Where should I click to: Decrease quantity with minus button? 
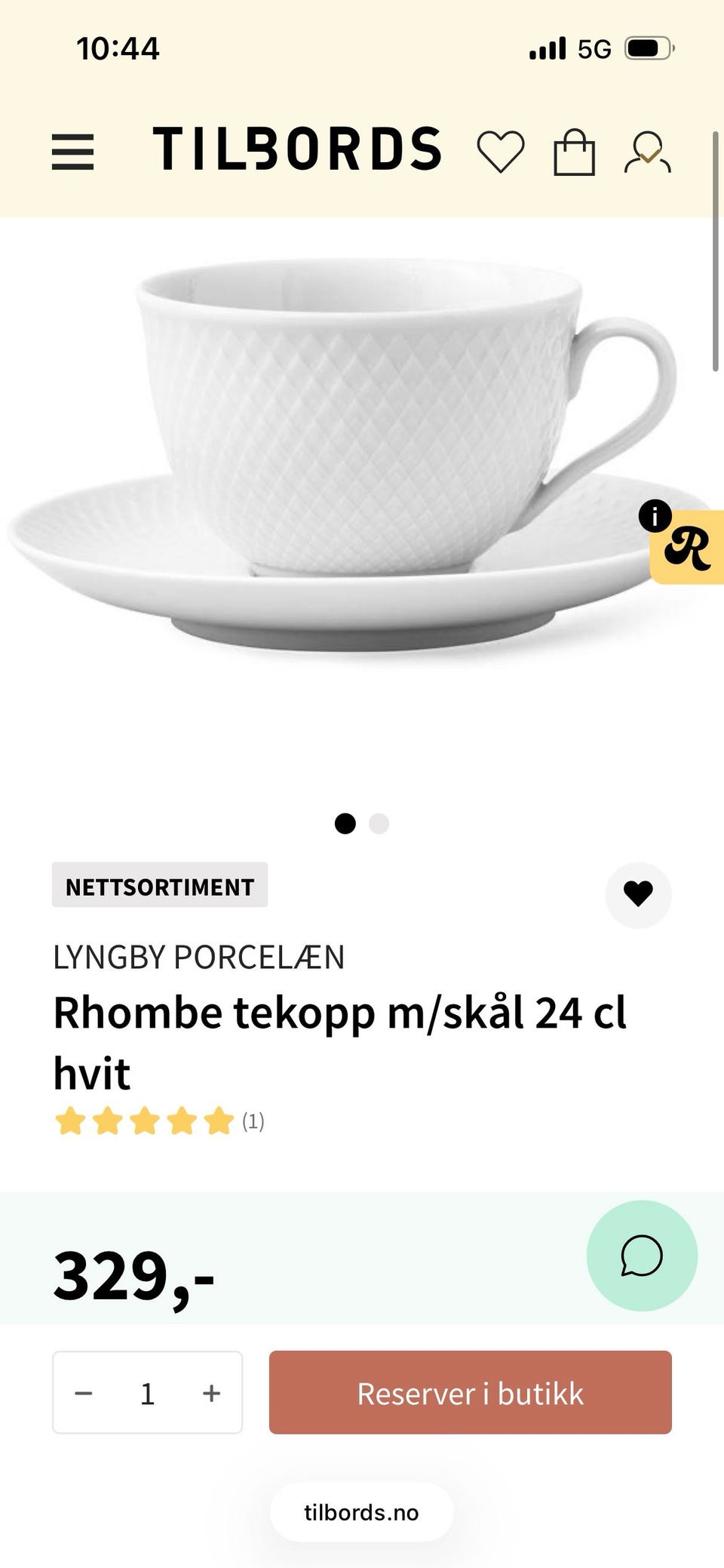pos(84,1393)
